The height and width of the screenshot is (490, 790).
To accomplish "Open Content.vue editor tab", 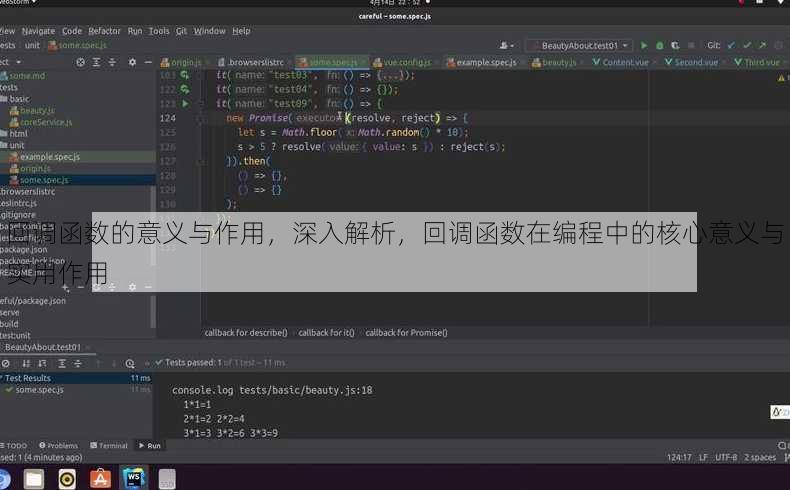I will click(621, 62).
